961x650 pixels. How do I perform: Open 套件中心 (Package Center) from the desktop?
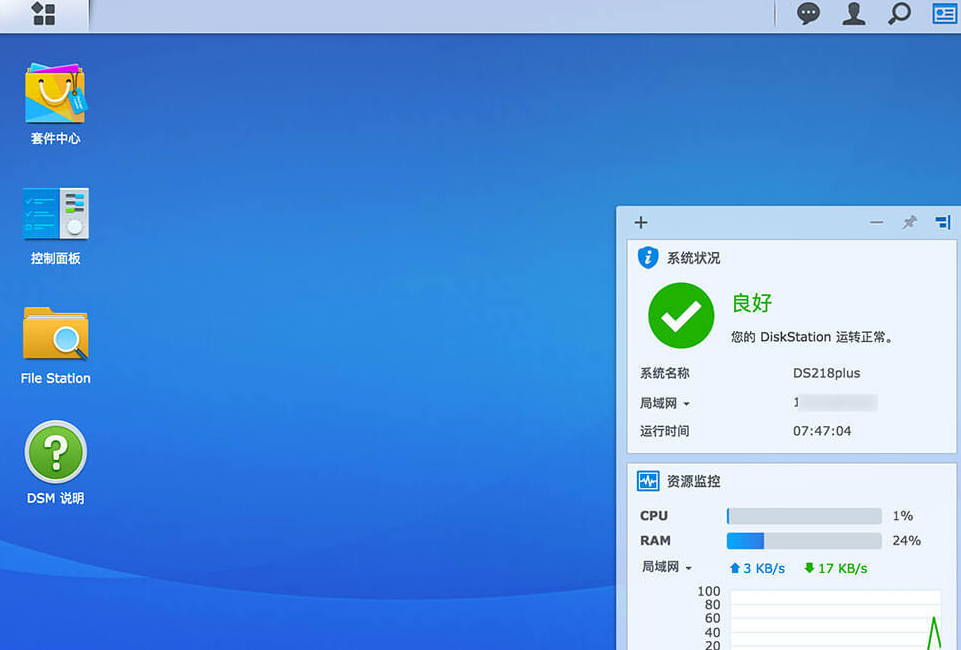click(54, 95)
